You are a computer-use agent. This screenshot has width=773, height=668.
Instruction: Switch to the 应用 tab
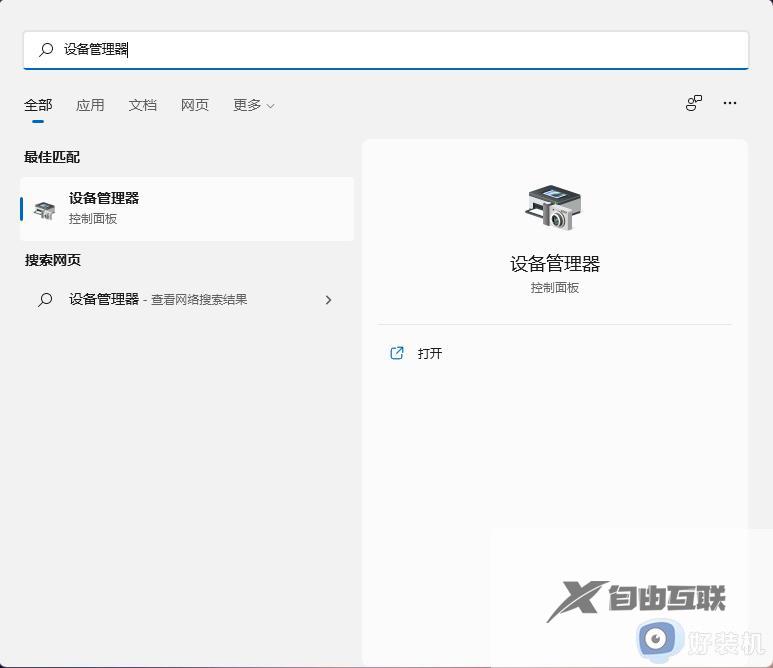[90, 105]
